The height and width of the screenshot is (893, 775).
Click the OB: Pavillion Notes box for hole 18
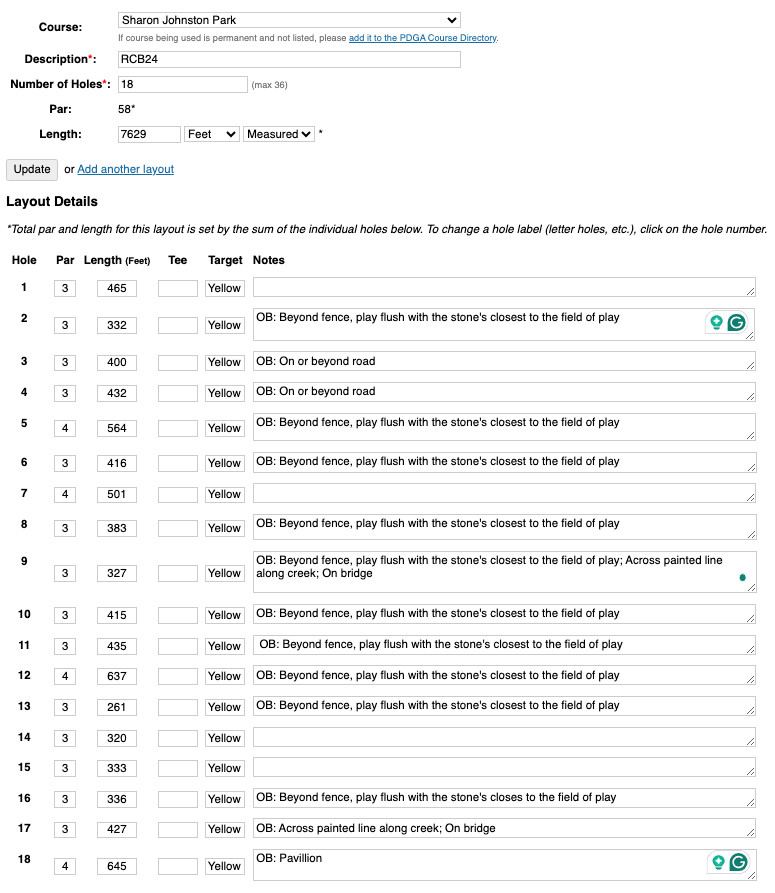point(505,865)
